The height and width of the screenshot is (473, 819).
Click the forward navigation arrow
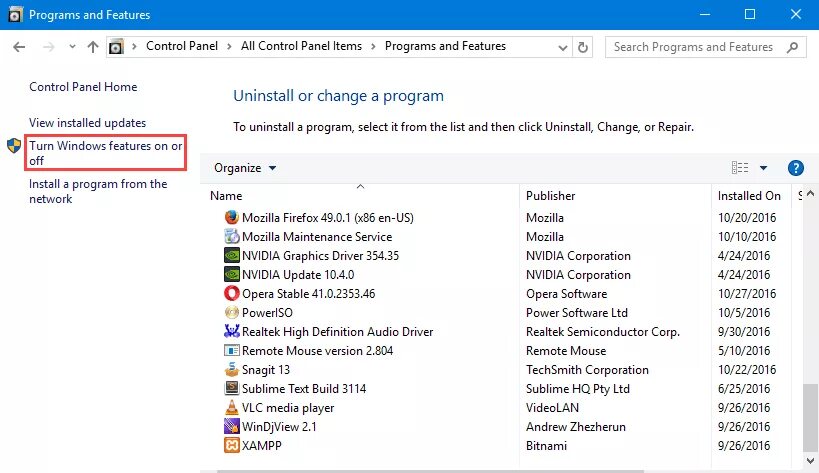(x=49, y=47)
